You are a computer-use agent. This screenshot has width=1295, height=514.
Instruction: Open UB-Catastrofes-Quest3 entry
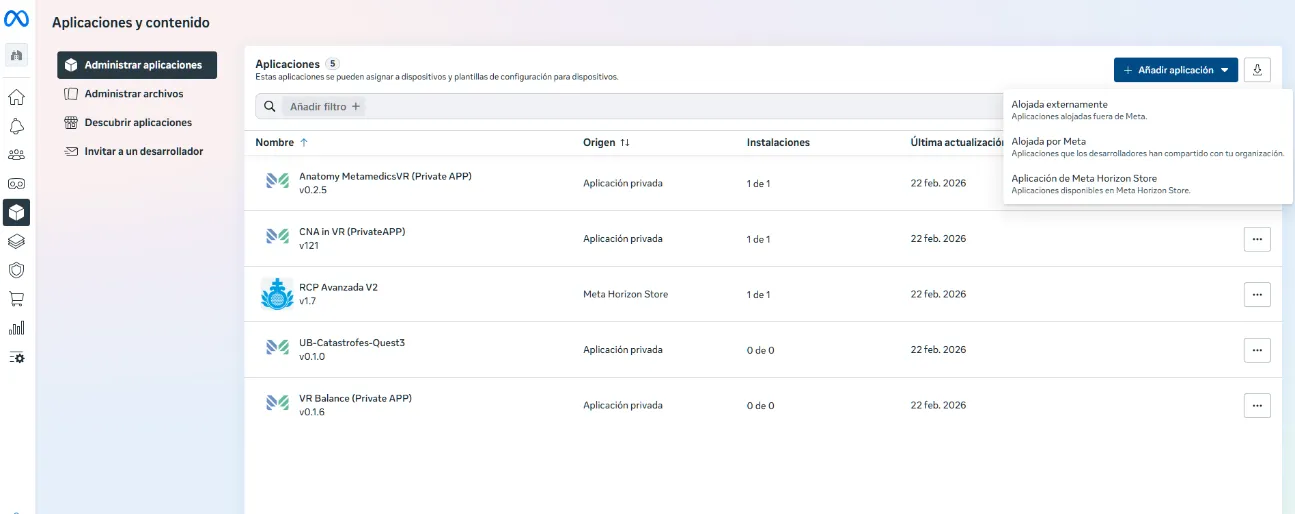point(352,342)
